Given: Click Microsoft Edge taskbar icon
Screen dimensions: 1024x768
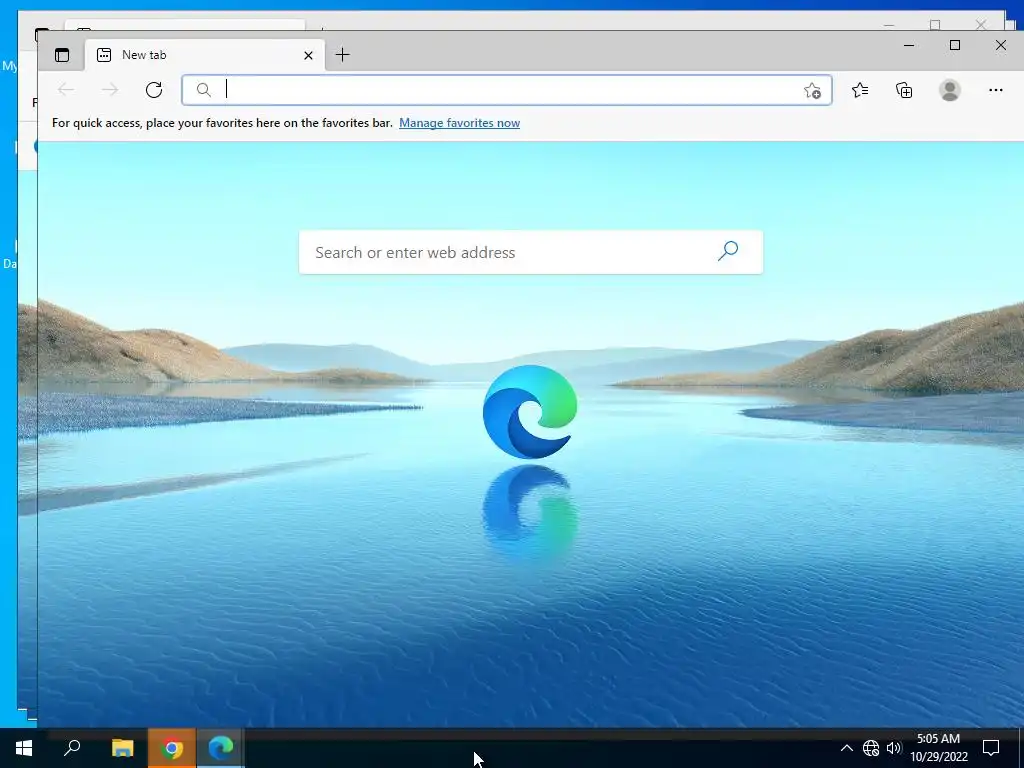Looking at the screenshot, I should pos(221,748).
